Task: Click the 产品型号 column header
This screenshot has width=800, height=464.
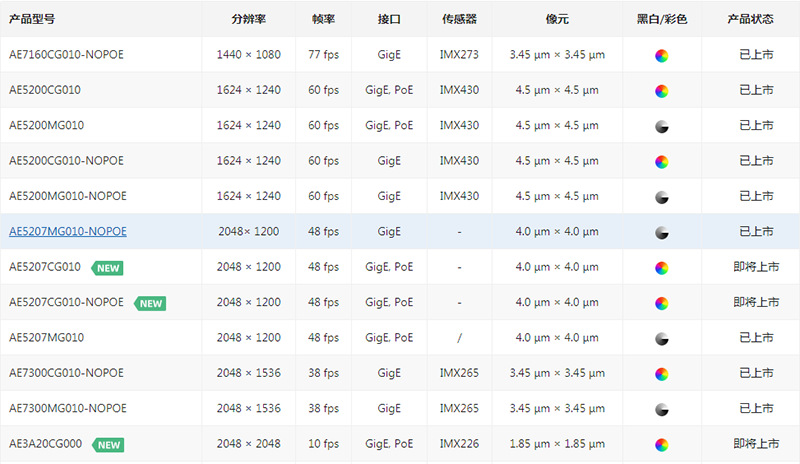Action: [x=32, y=19]
